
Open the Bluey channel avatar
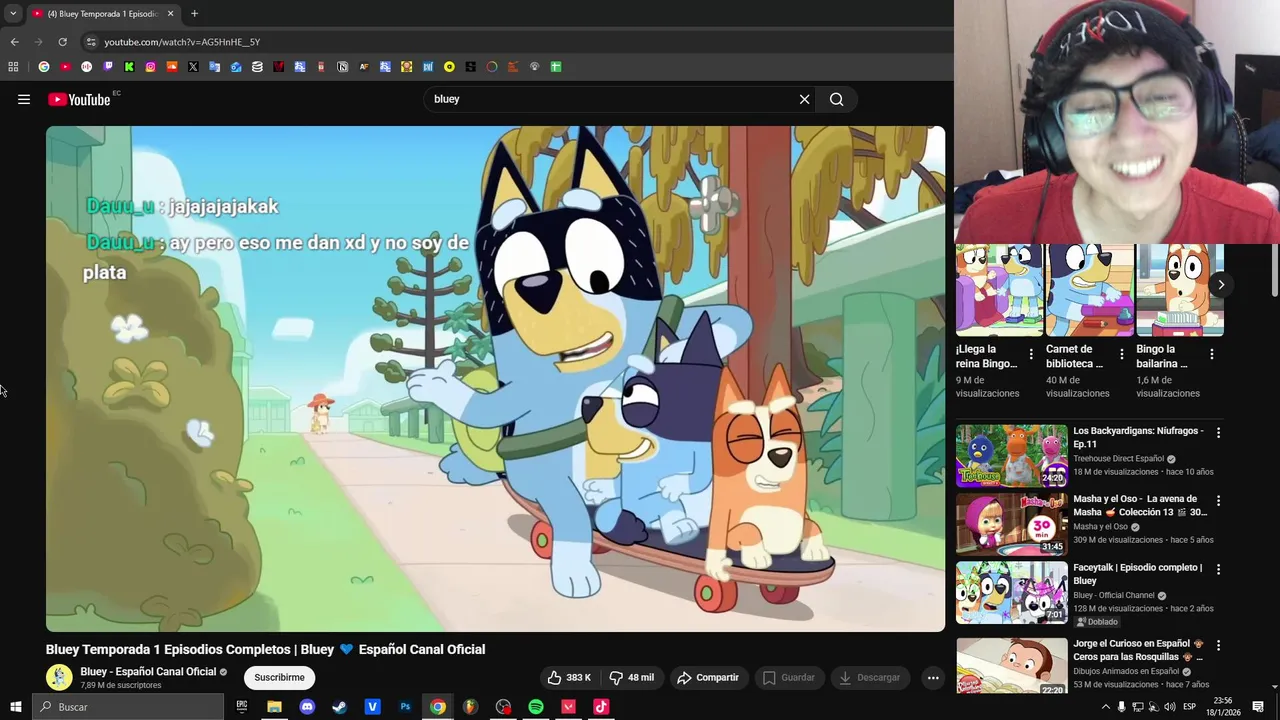[x=59, y=677]
